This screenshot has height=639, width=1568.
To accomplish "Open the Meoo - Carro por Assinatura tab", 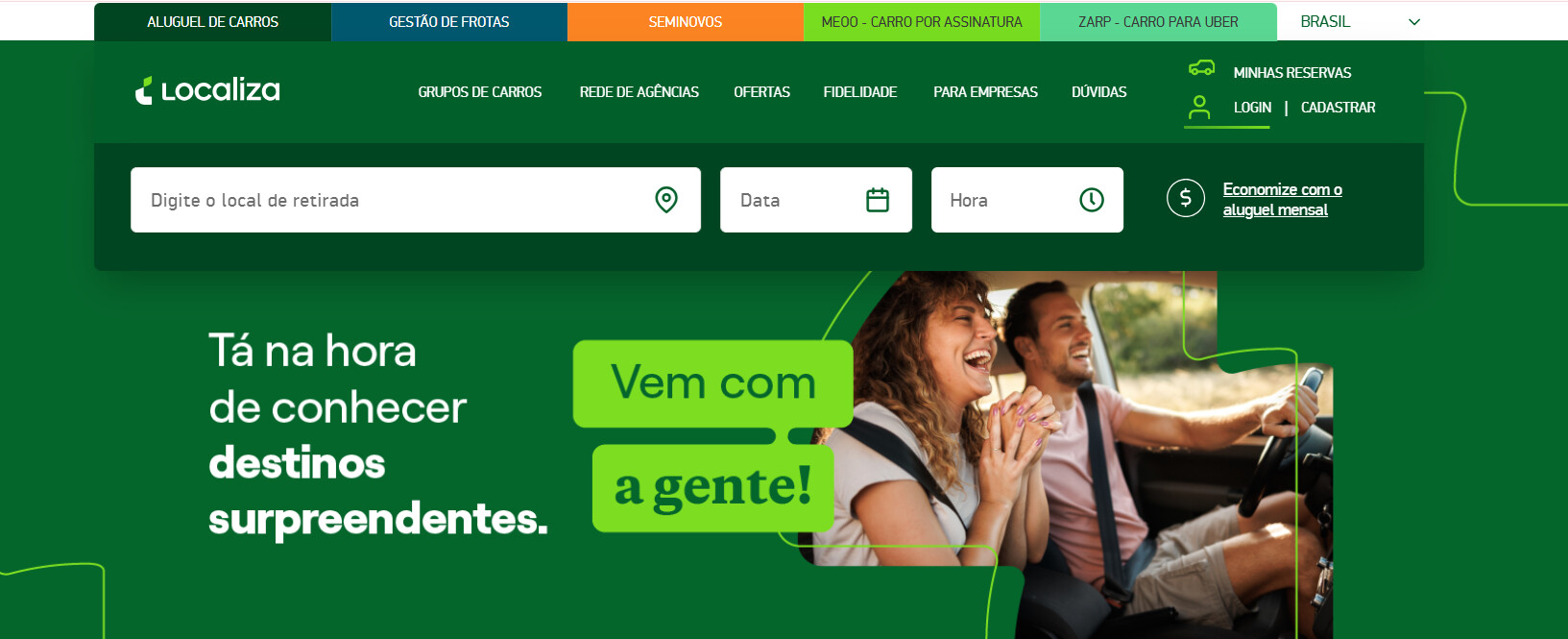I will tap(922, 22).
